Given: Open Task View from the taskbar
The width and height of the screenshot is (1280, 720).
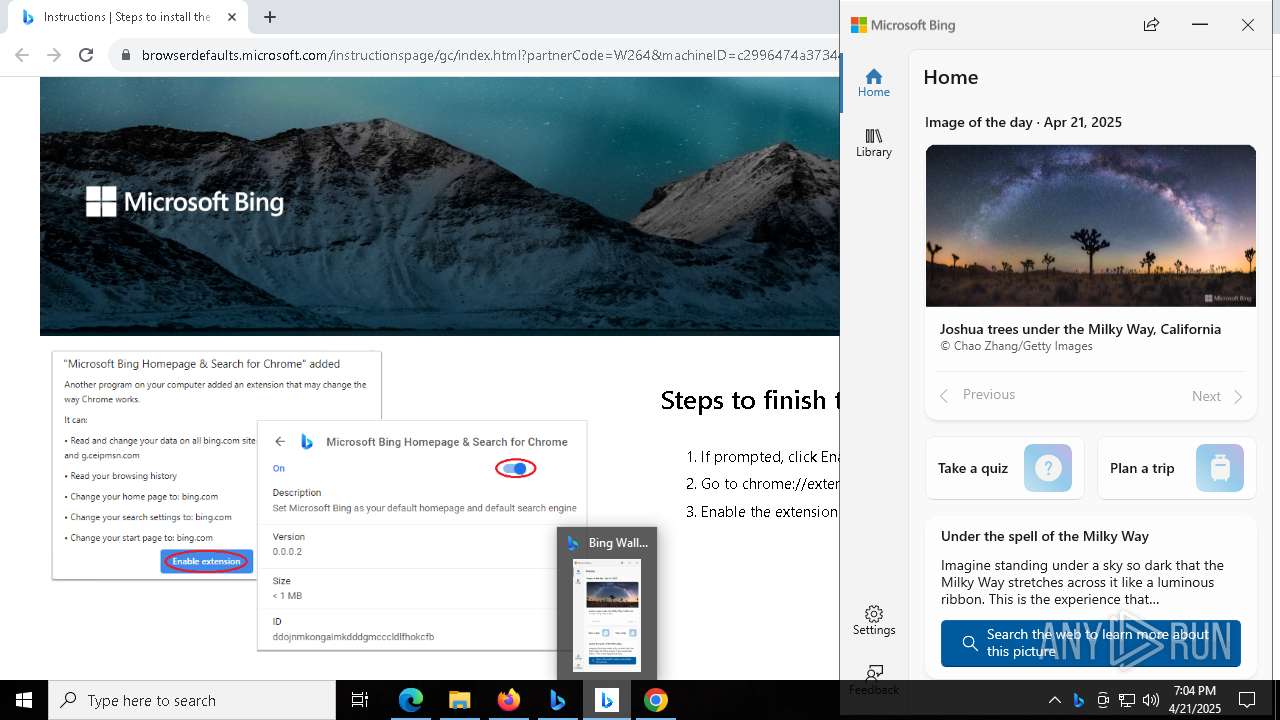Looking at the screenshot, I should tap(361, 700).
